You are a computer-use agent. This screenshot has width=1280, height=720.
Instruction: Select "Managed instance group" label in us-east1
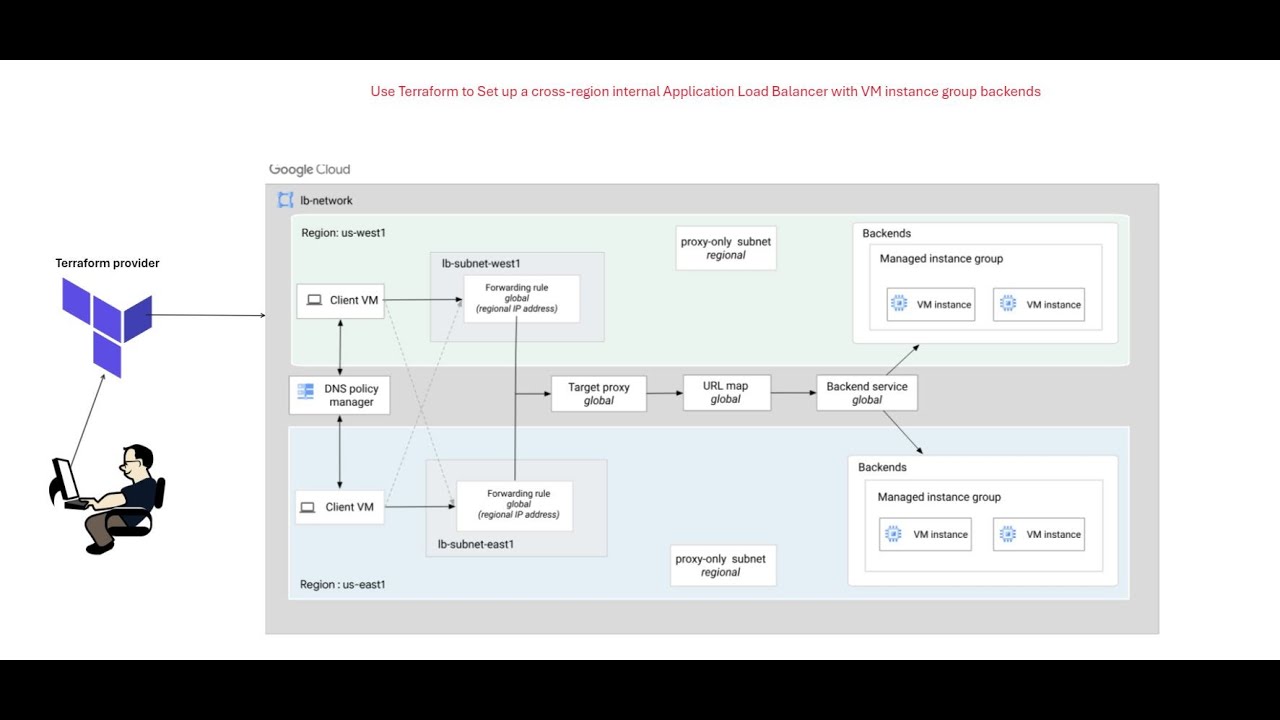tap(939, 497)
